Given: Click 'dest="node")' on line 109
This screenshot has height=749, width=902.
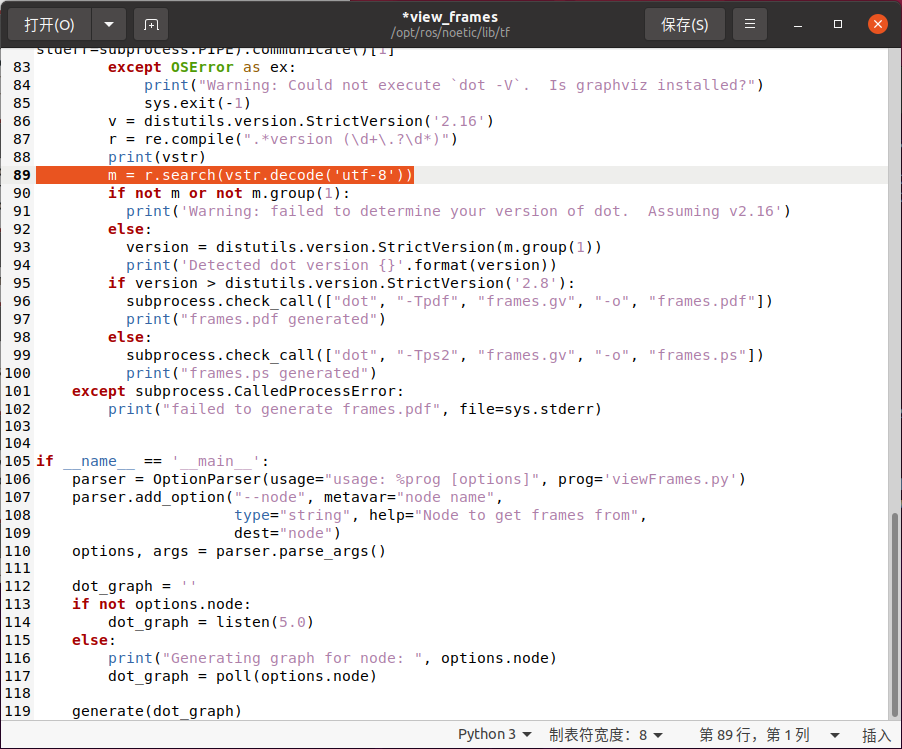Looking at the screenshot, I should 287,533.
